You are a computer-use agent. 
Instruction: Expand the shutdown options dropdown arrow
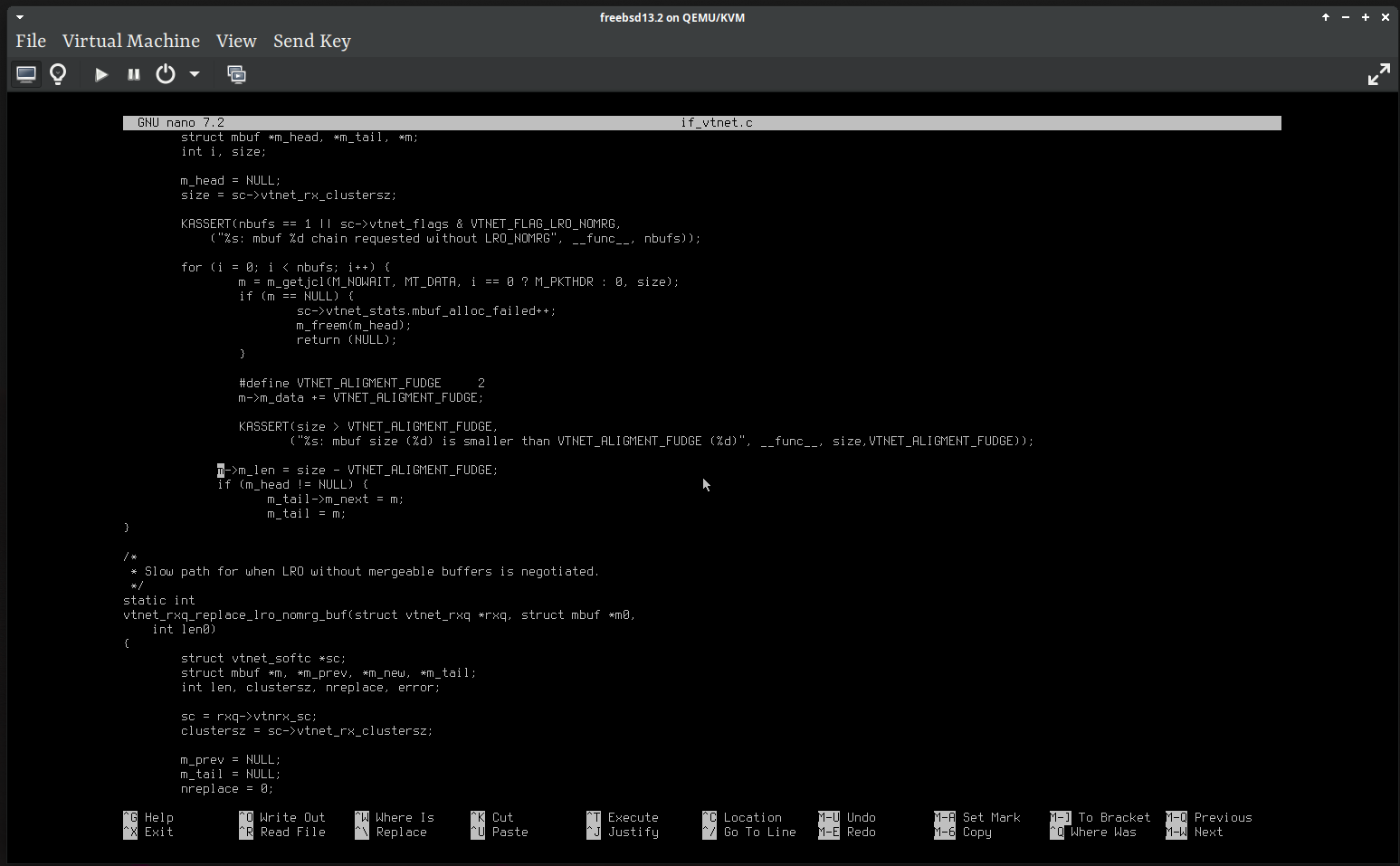[x=195, y=74]
